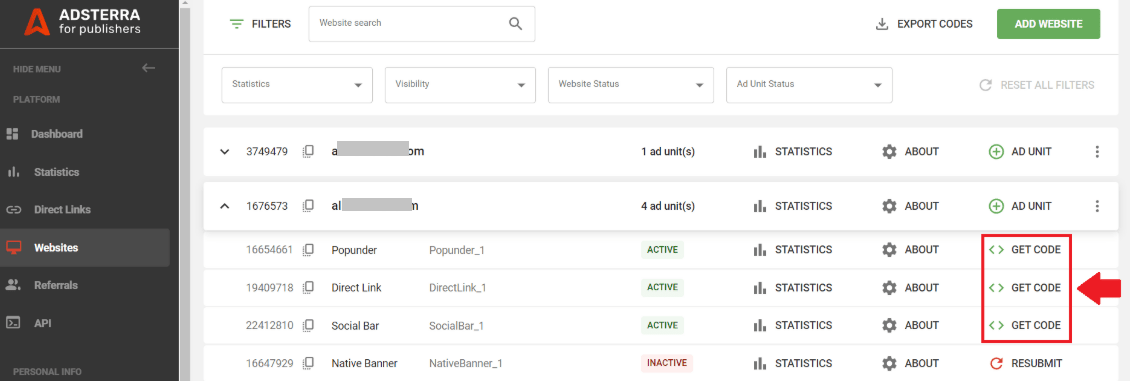Click RESET ALL FILTERS
The width and height of the screenshot is (1130, 382).
pos(1036,85)
